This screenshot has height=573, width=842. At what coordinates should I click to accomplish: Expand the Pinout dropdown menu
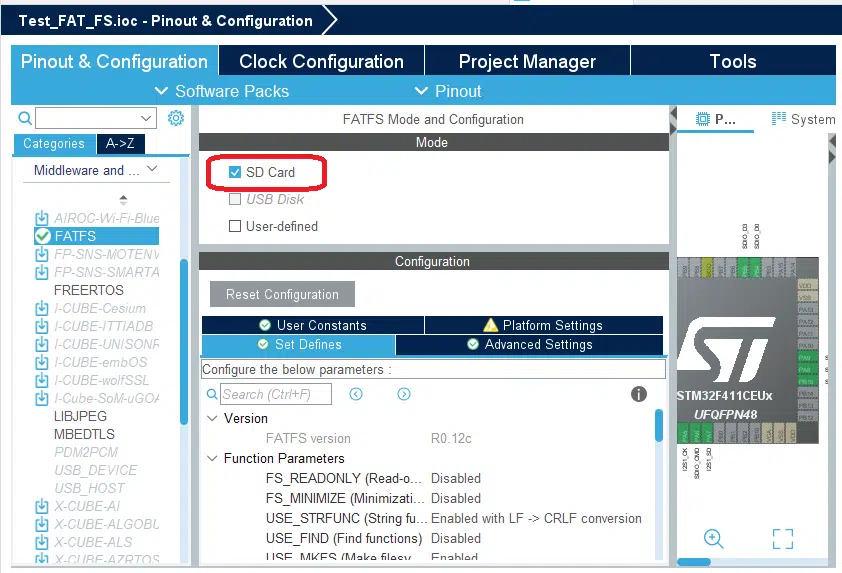pos(448,91)
